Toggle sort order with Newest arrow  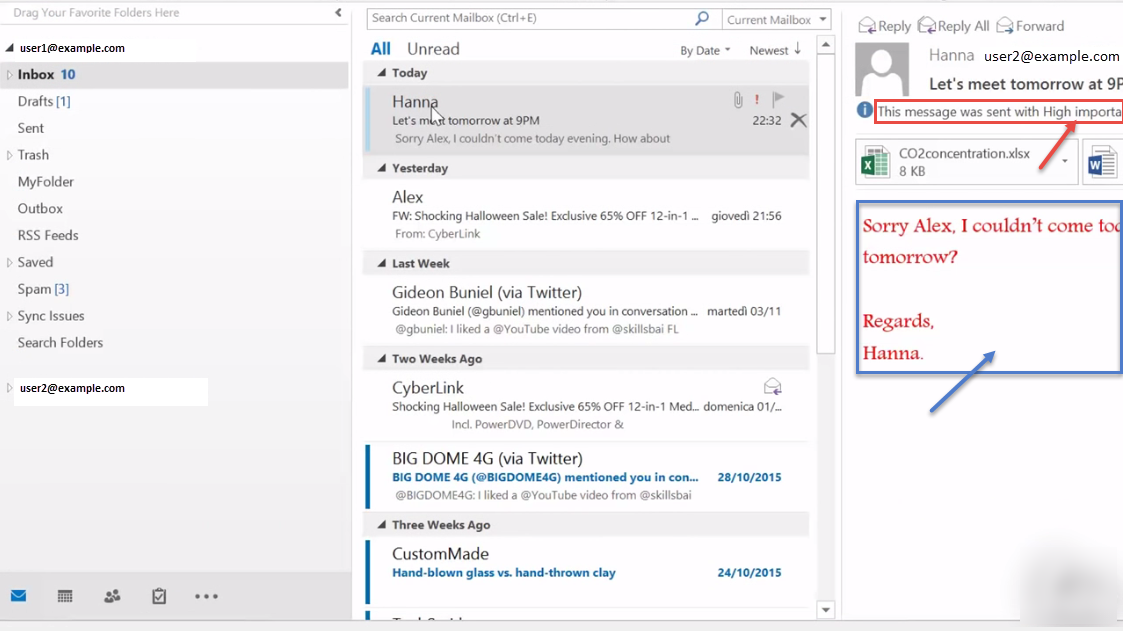(775, 50)
